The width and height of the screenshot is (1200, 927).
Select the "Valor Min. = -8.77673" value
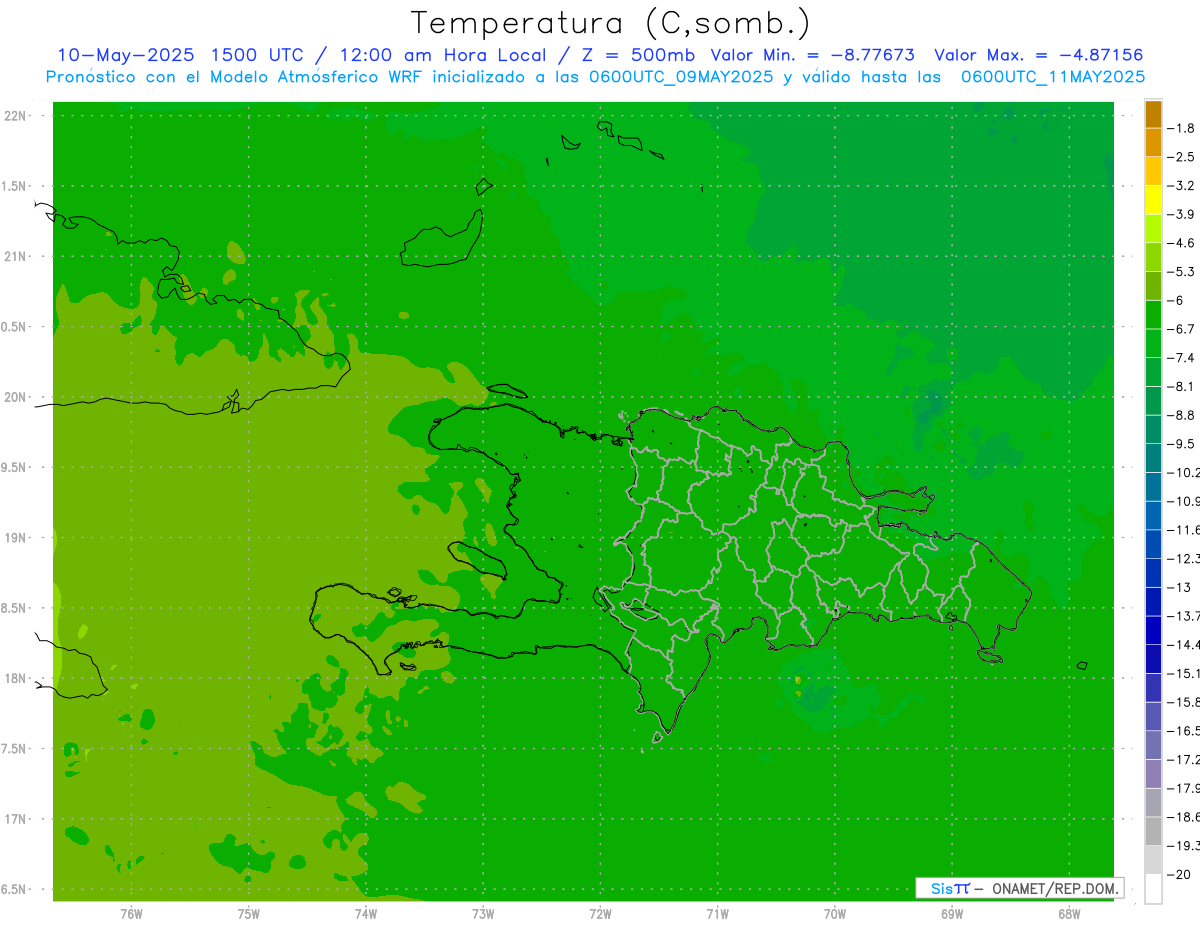pos(812,55)
